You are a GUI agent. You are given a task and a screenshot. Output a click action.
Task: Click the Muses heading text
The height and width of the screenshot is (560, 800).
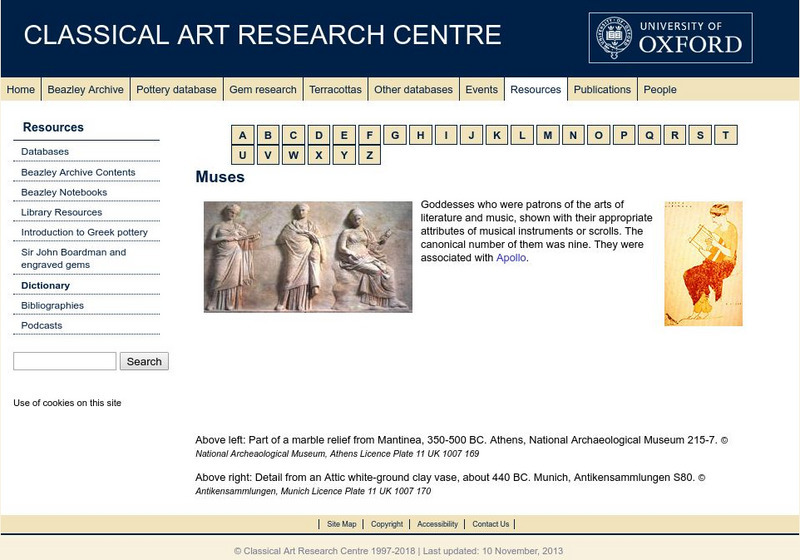[x=220, y=177]
